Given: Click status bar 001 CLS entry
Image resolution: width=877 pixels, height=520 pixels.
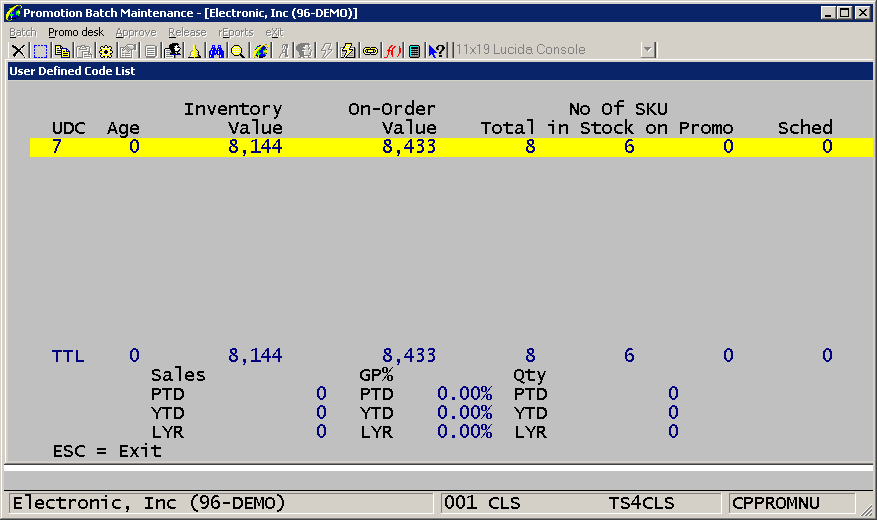Looking at the screenshot, I should pos(482,503).
